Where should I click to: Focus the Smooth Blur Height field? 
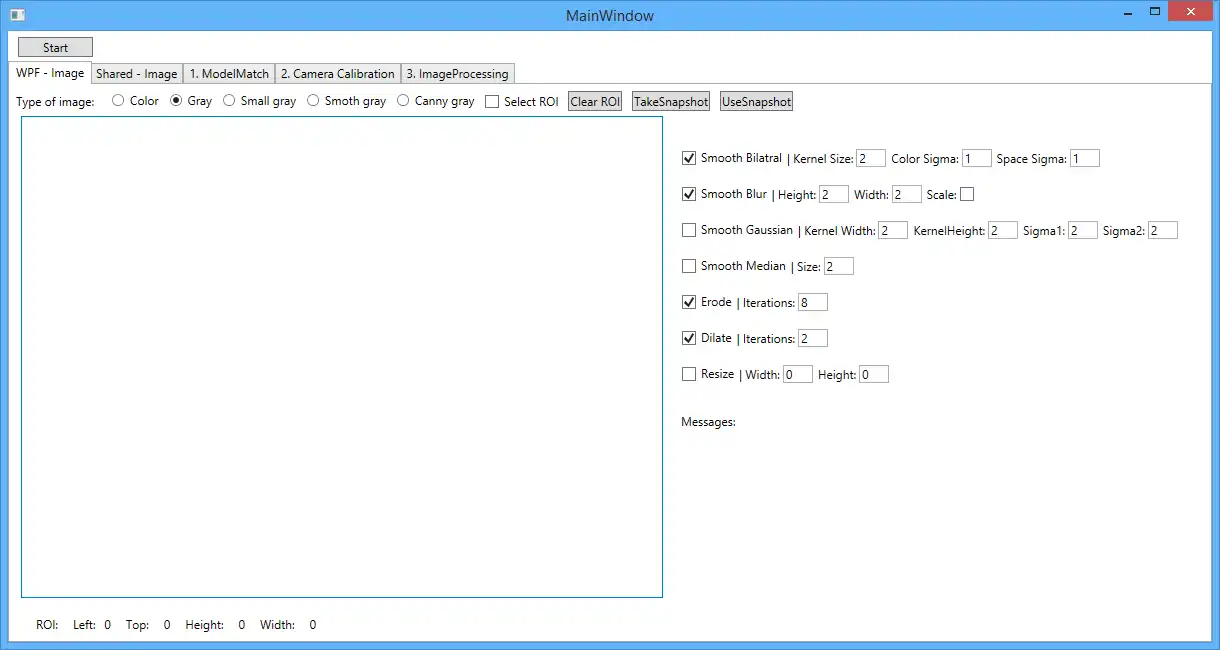click(x=834, y=194)
